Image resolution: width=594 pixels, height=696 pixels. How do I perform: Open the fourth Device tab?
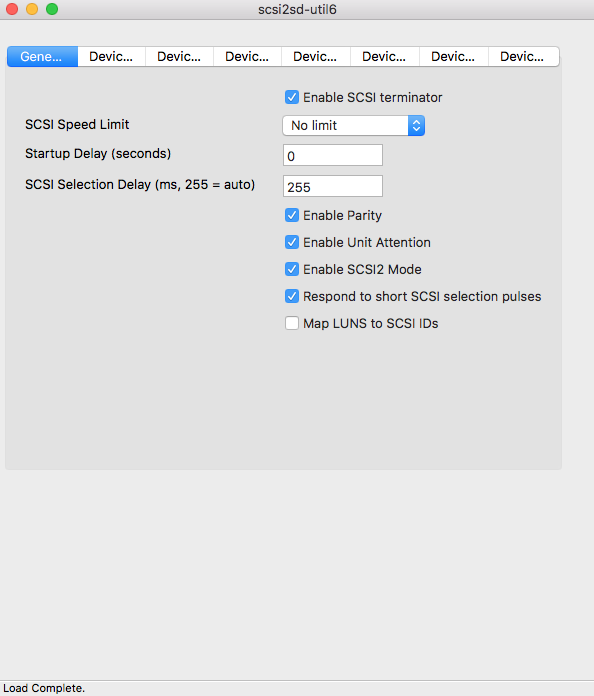316,57
